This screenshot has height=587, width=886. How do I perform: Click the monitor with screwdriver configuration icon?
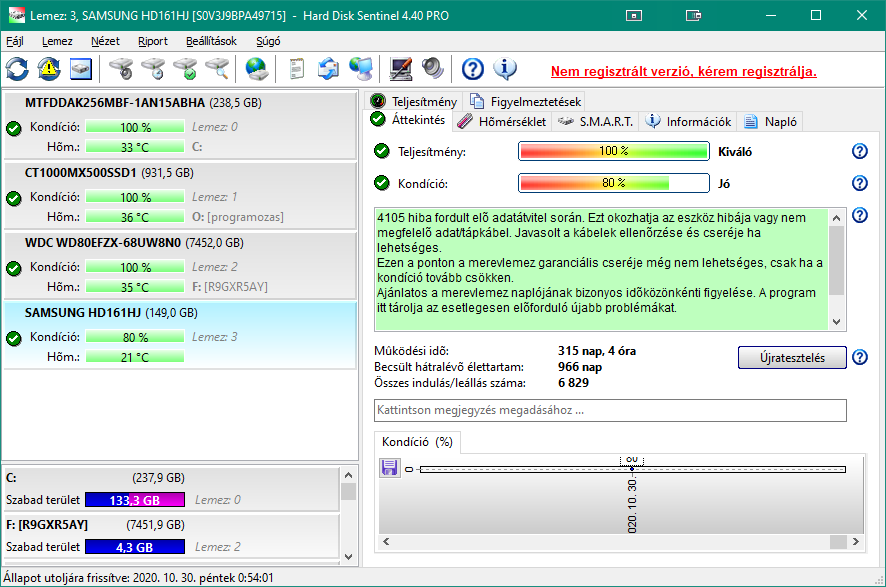[401, 69]
